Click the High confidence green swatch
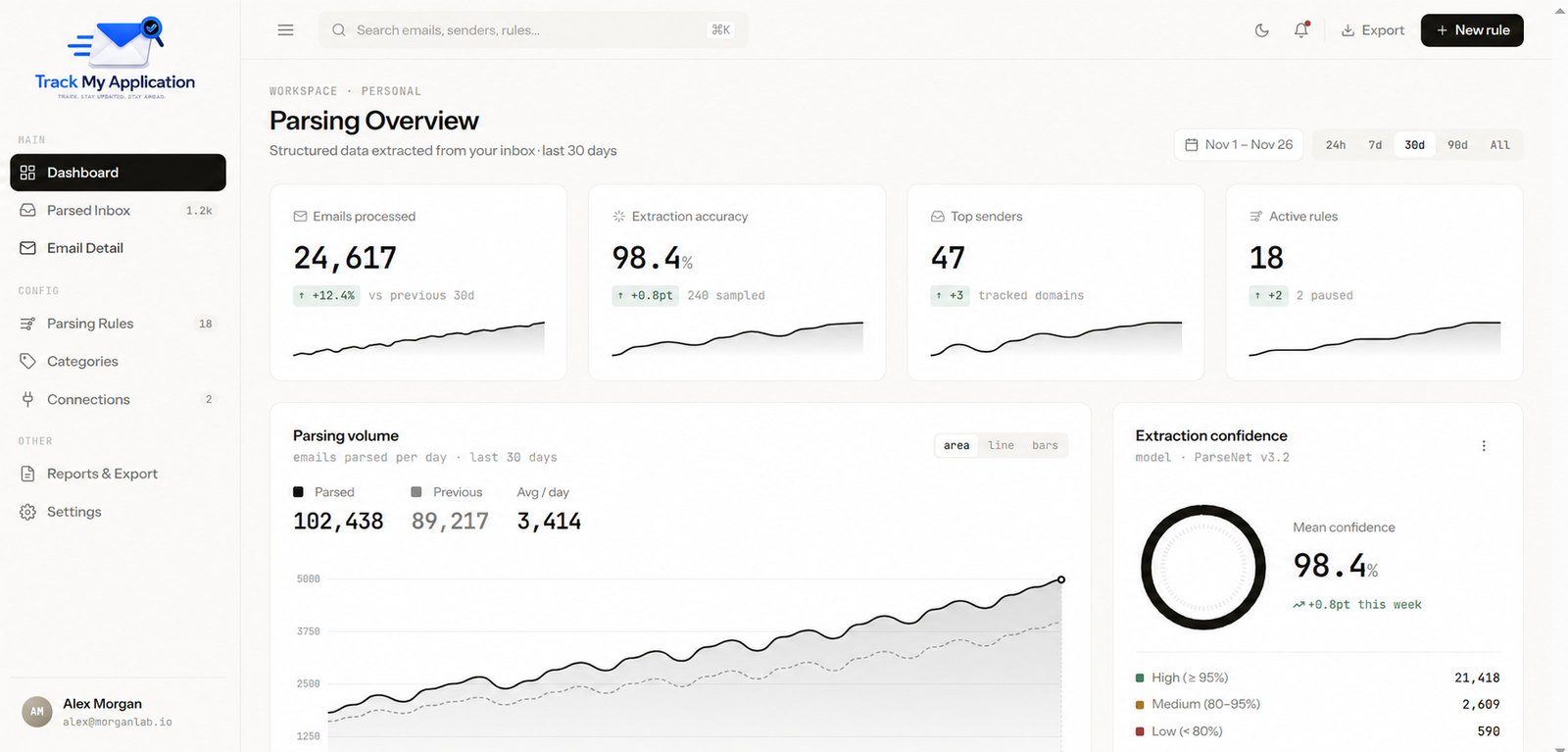1568x752 pixels. pos(1140,677)
